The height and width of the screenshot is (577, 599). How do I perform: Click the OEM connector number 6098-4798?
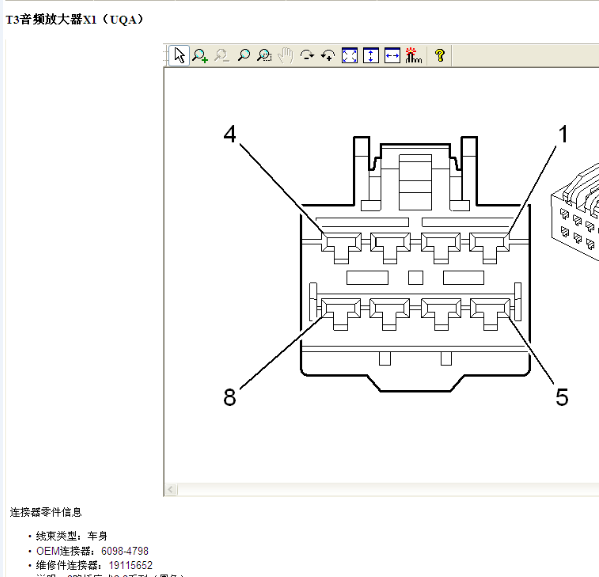125,551
